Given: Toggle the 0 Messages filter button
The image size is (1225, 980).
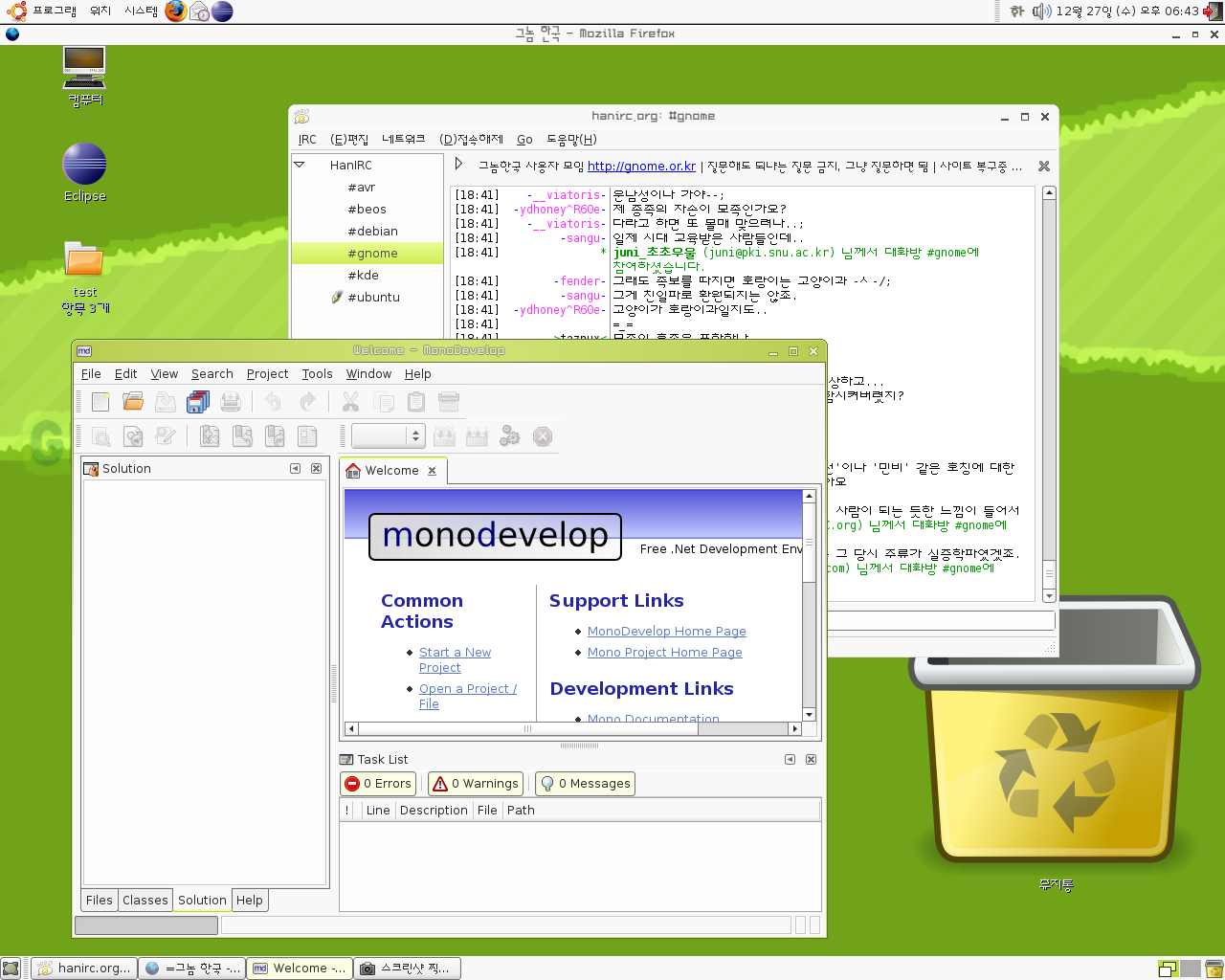Looking at the screenshot, I should click(585, 784).
